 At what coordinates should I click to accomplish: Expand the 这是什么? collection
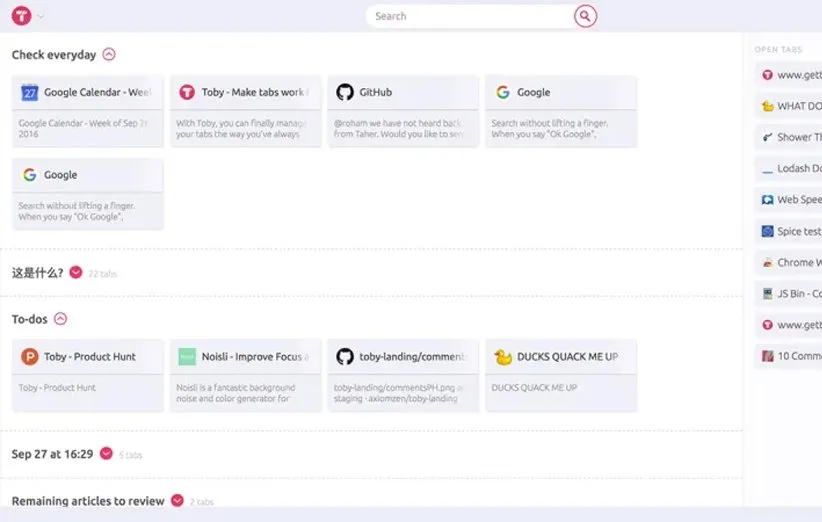pos(76,272)
